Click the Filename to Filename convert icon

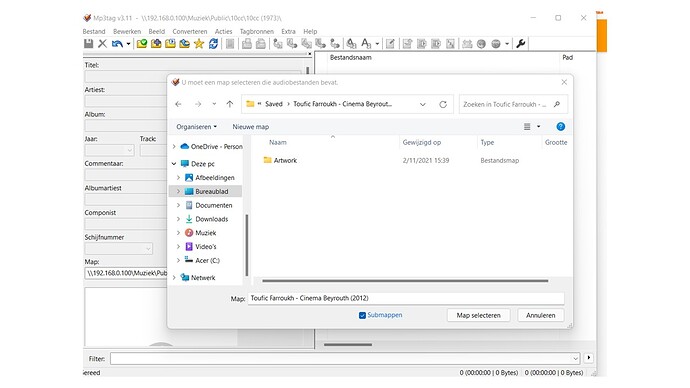[x=306, y=44]
